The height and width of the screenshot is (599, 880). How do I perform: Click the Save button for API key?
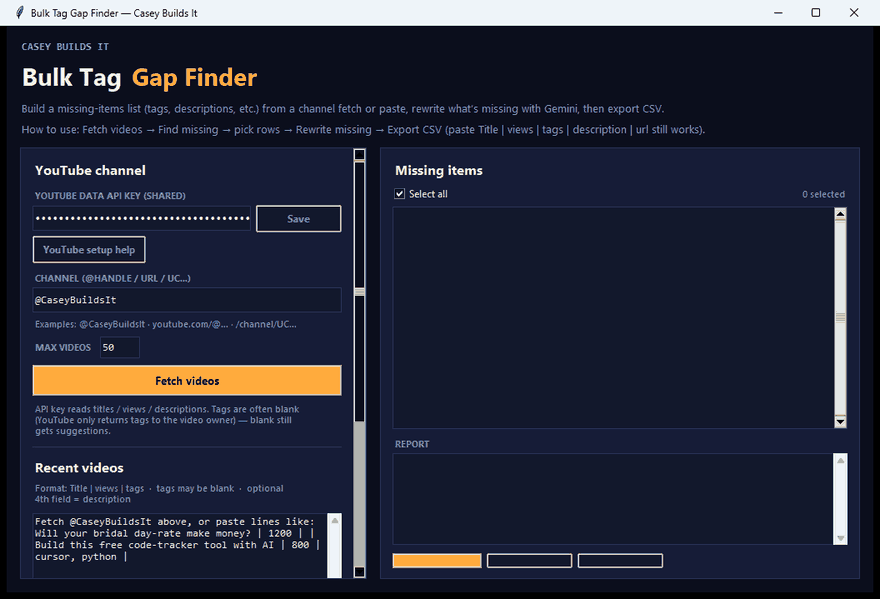pyautogui.click(x=299, y=218)
